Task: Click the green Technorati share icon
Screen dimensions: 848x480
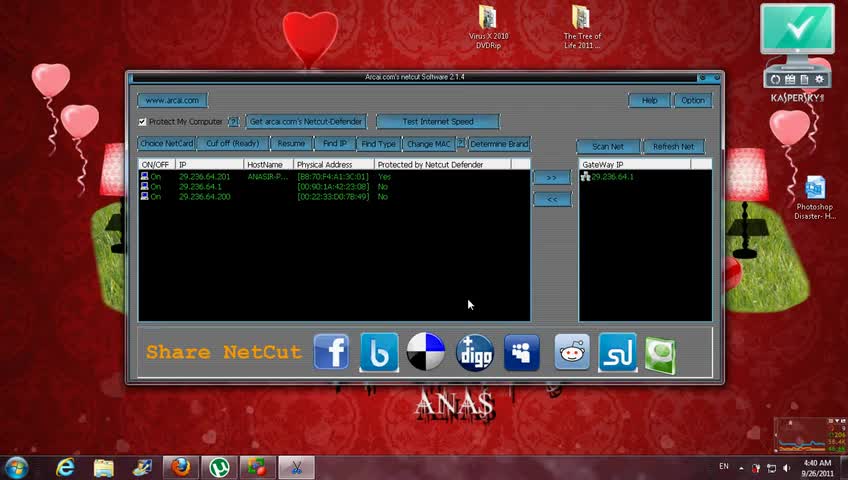Action: [660, 355]
